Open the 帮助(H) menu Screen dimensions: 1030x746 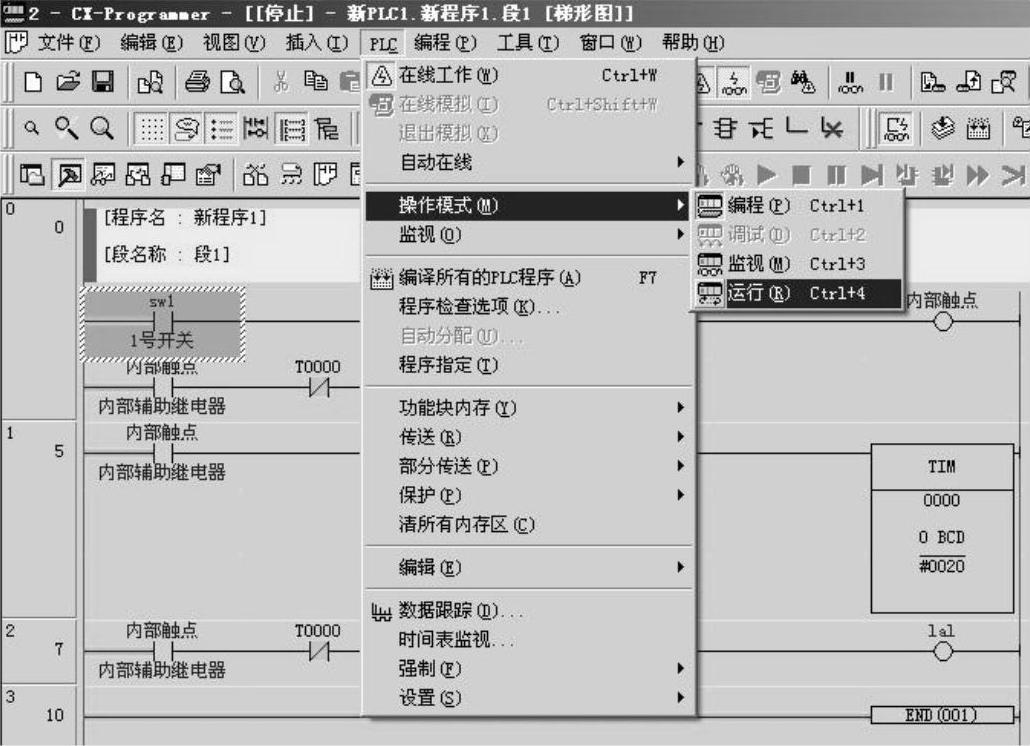(x=693, y=43)
